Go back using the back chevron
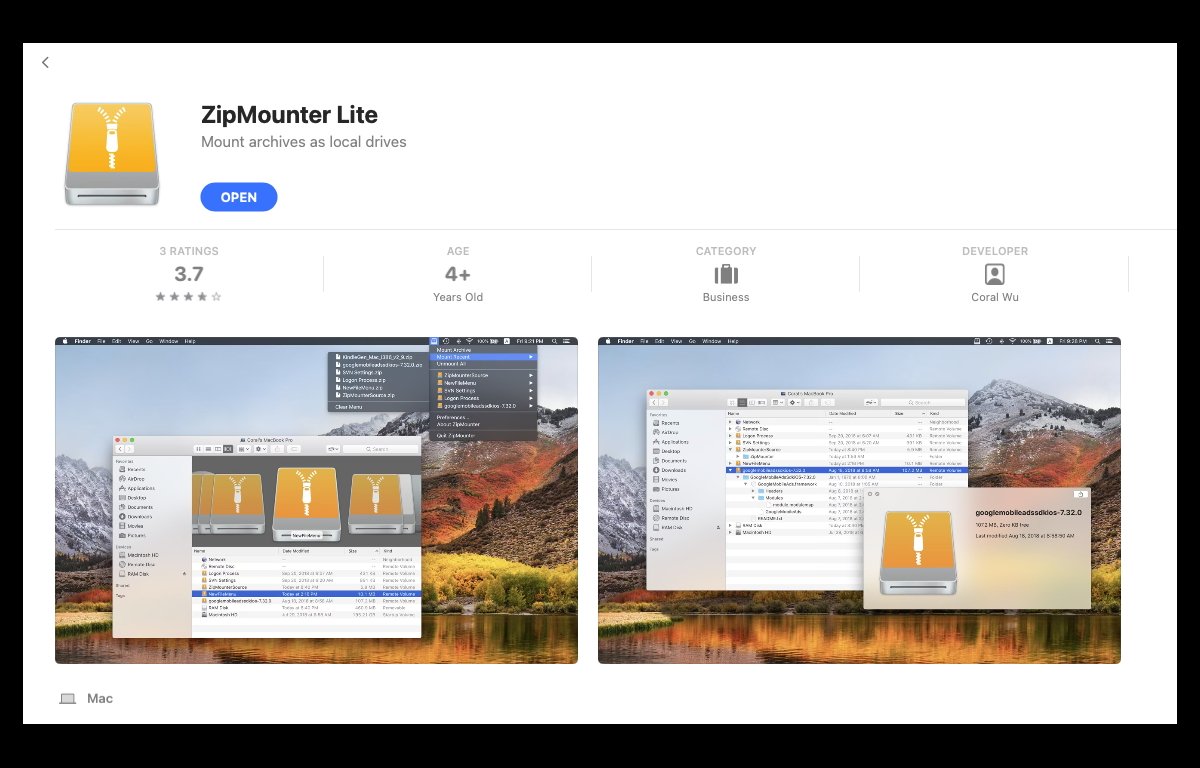Screen dimensions: 1200x768 tap(45, 62)
